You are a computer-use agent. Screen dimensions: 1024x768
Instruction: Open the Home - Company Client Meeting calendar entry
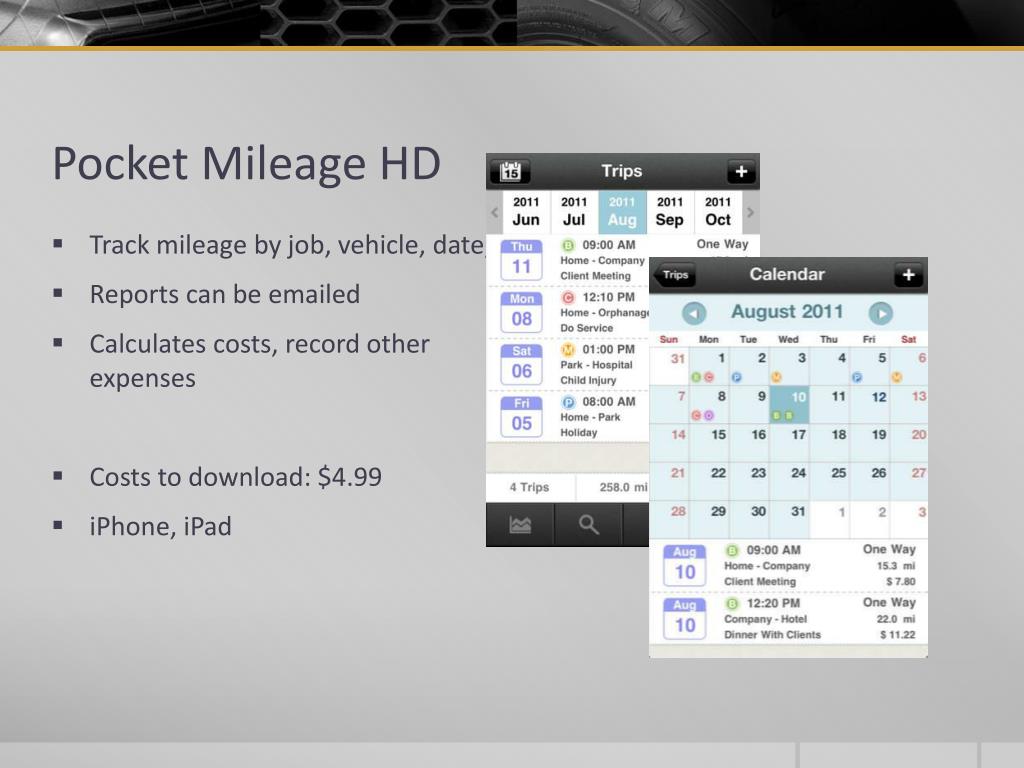click(789, 566)
